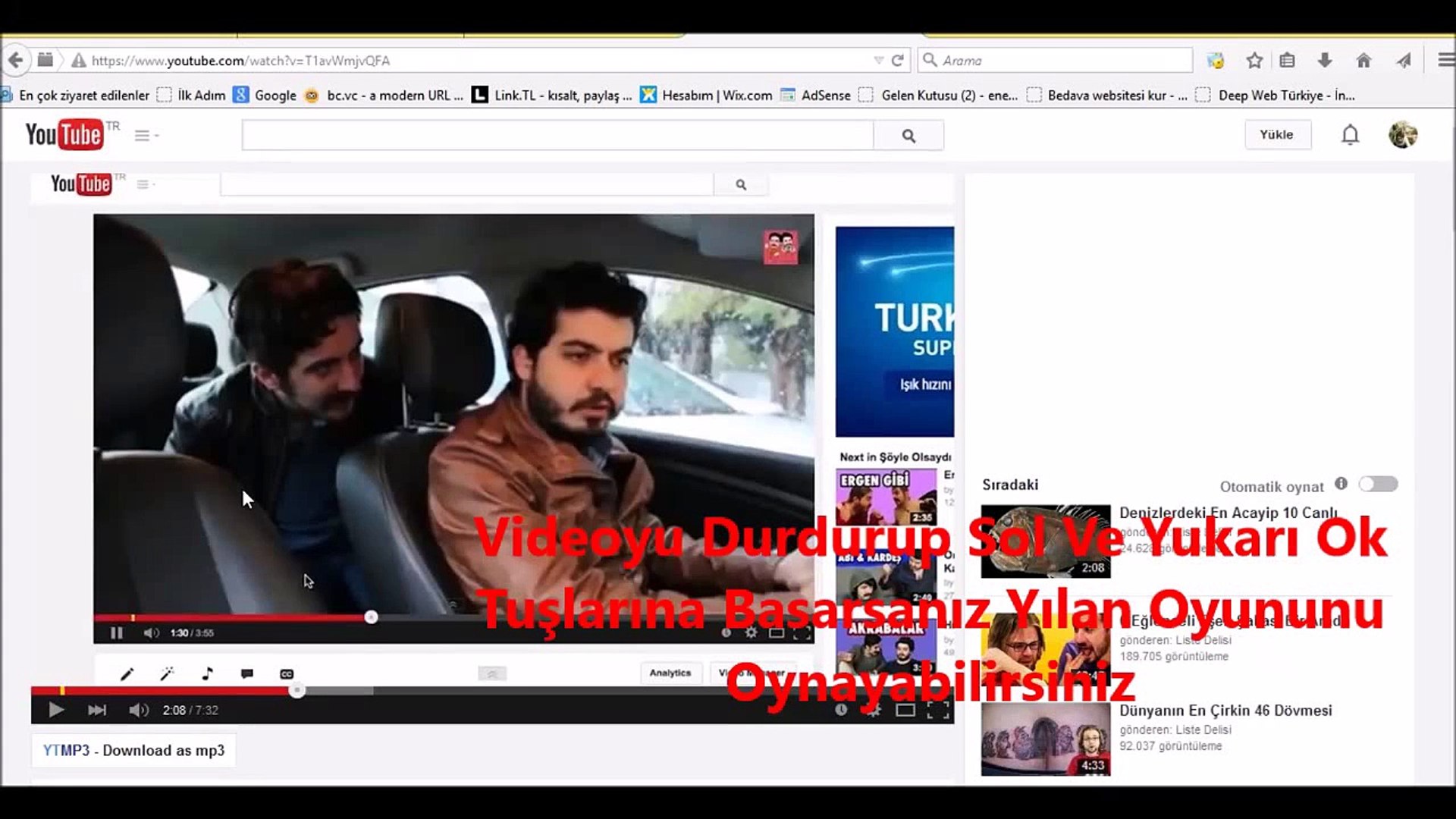
Task: Bookmark page with star icon
Action: (1254, 61)
